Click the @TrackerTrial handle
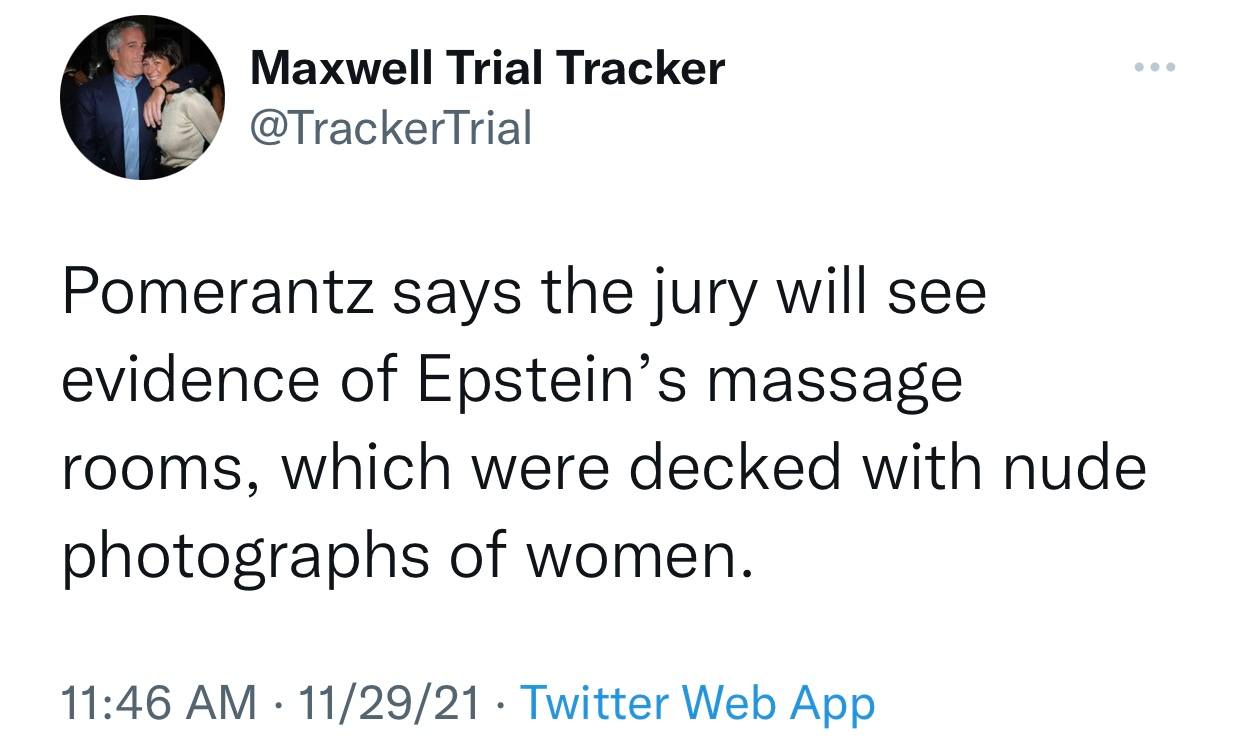 [391, 127]
